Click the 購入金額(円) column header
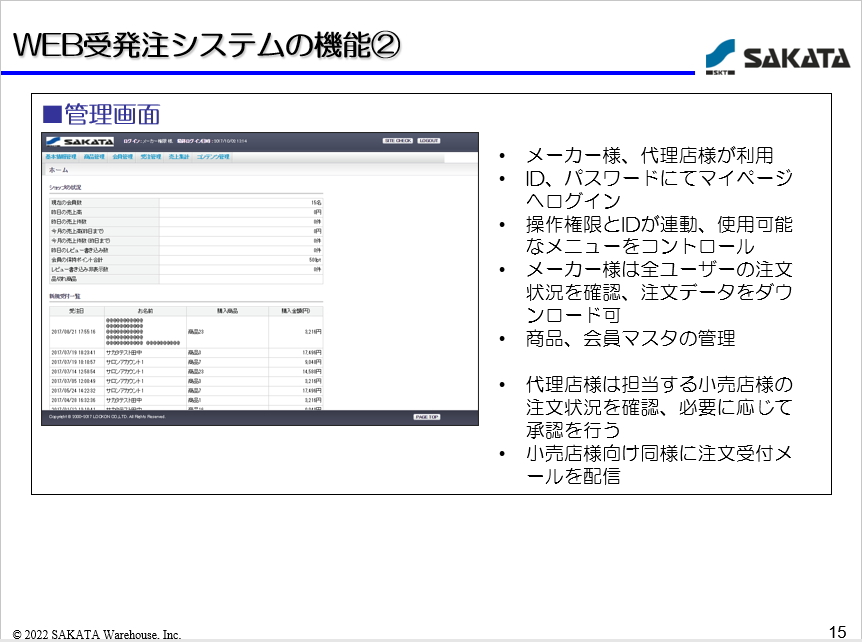 [297, 310]
